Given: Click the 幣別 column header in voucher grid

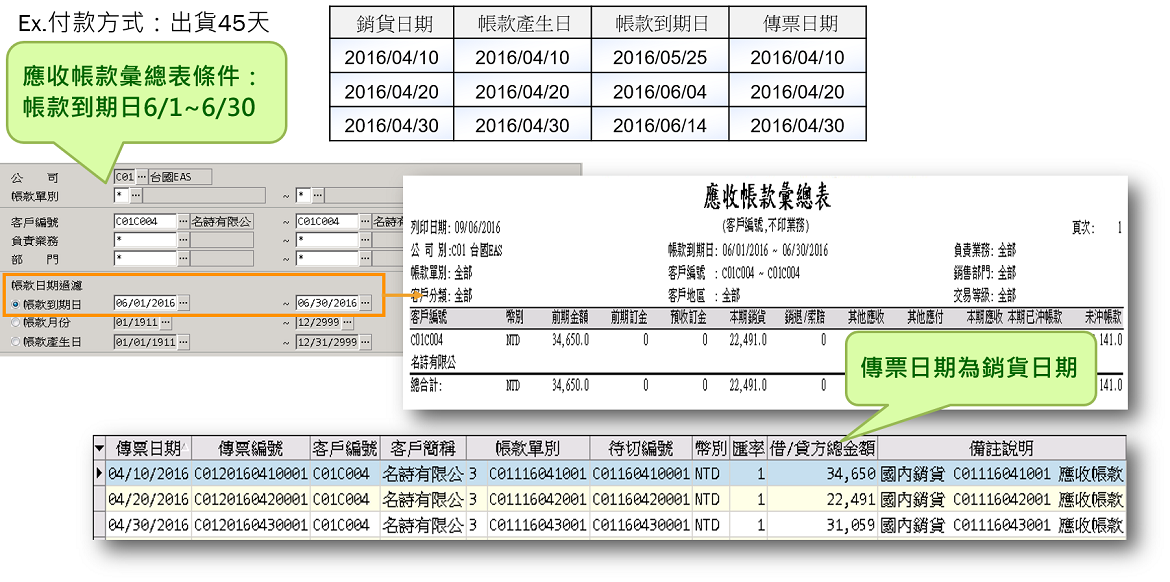Looking at the screenshot, I should pos(710,448).
